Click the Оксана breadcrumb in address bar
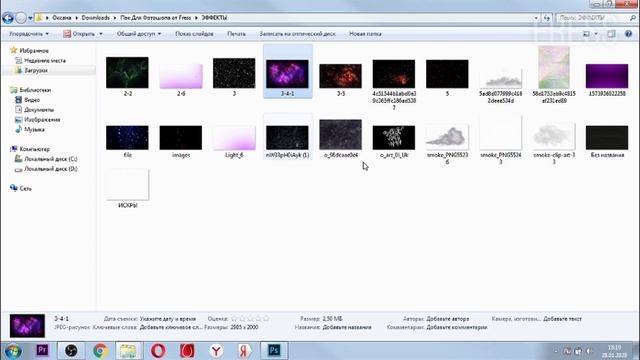The image size is (640, 360). point(62,18)
